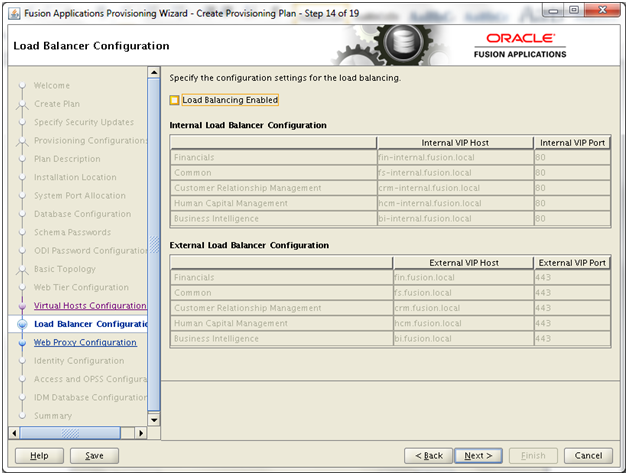Select Welcome step in navigation

coord(52,86)
